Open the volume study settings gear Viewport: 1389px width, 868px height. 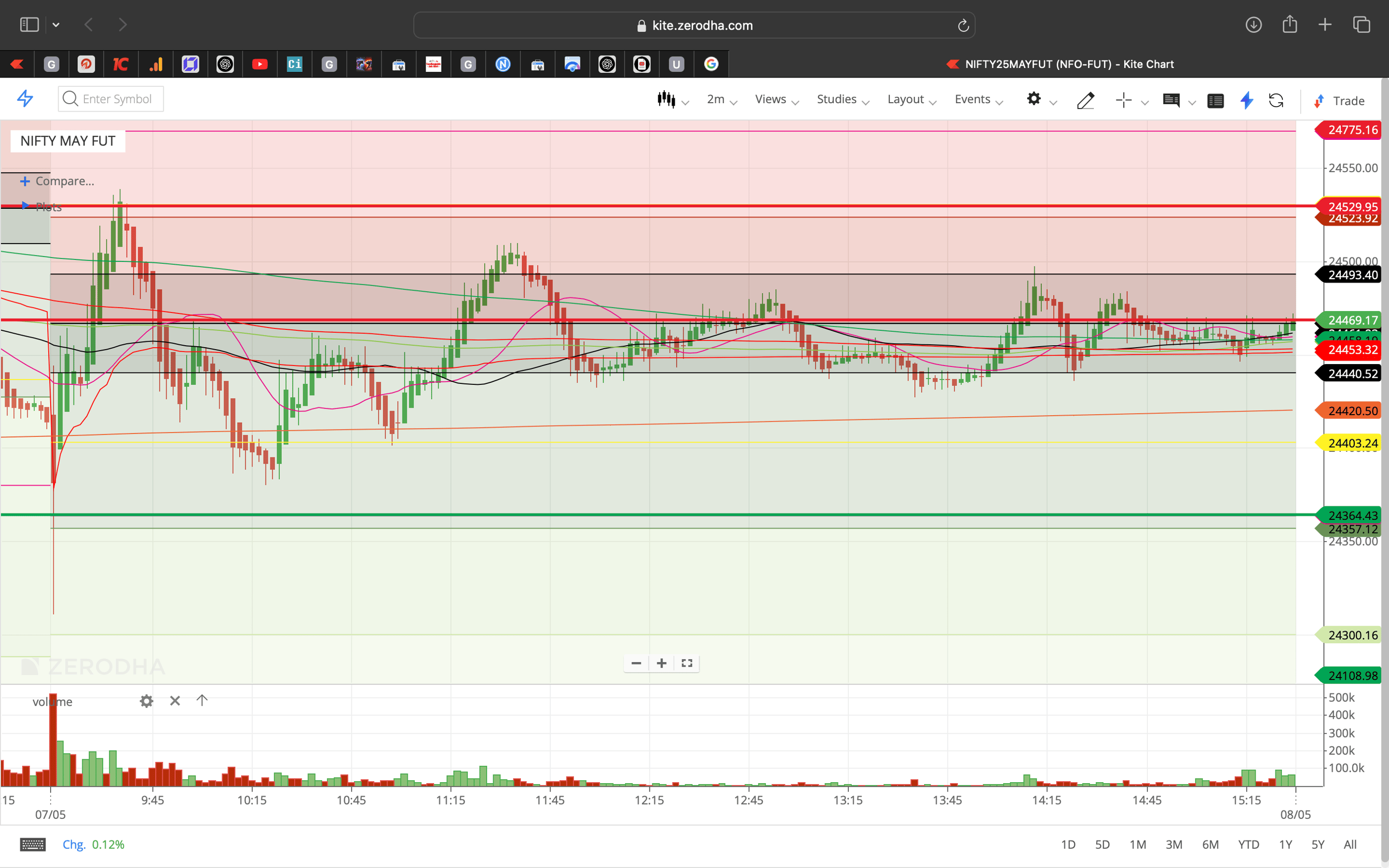pyautogui.click(x=146, y=701)
